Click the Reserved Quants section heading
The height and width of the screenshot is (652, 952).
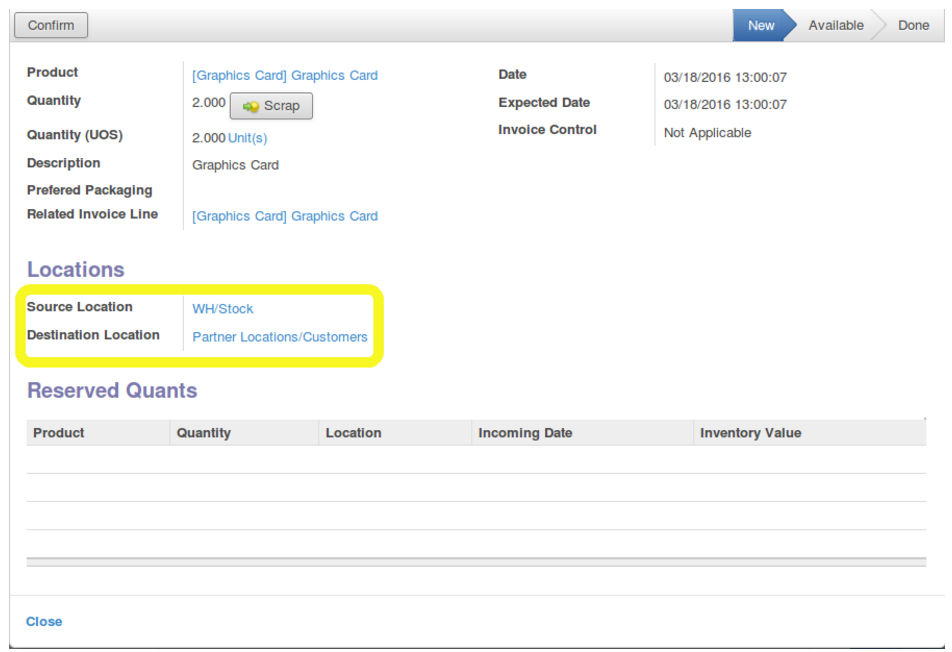(112, 390)
